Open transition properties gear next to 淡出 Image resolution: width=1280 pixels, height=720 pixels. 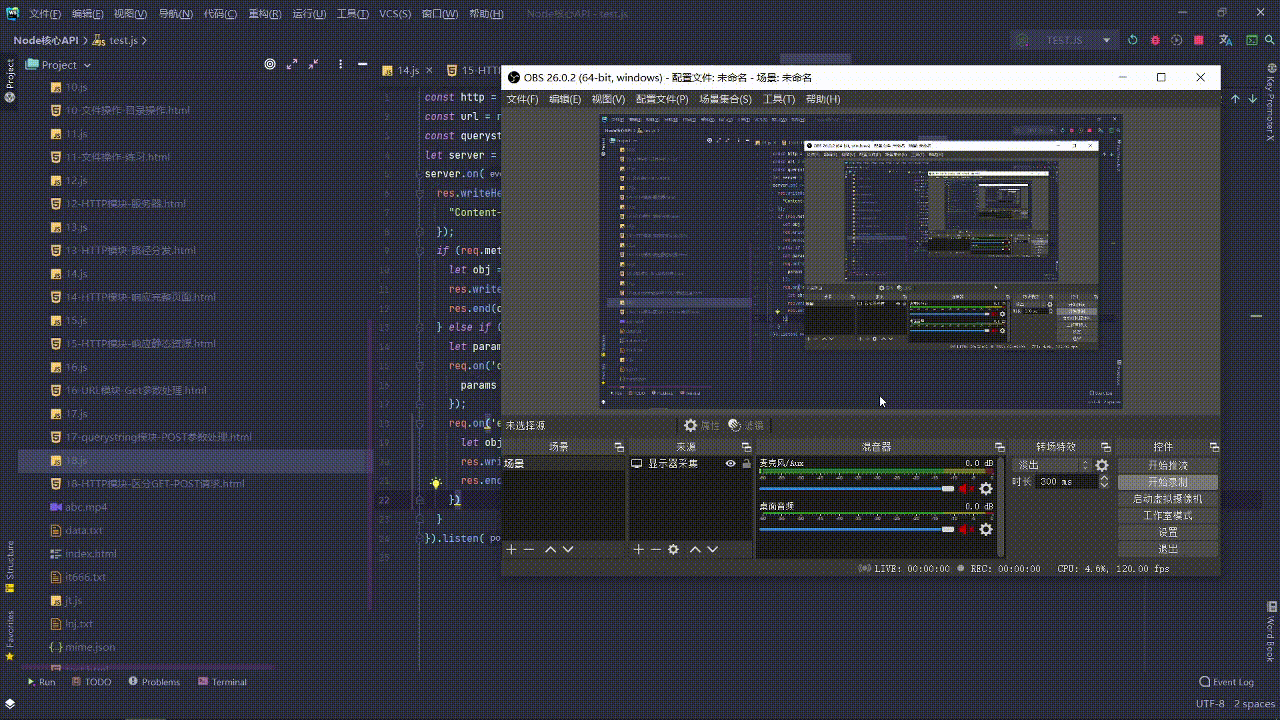point(1102,465)
